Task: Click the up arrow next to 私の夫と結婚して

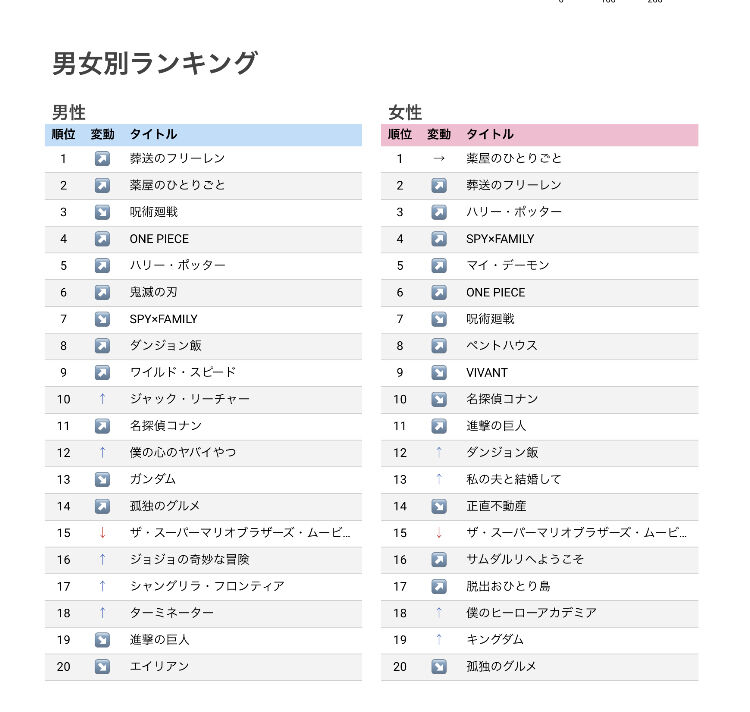Action: click(x=438, y=480)
